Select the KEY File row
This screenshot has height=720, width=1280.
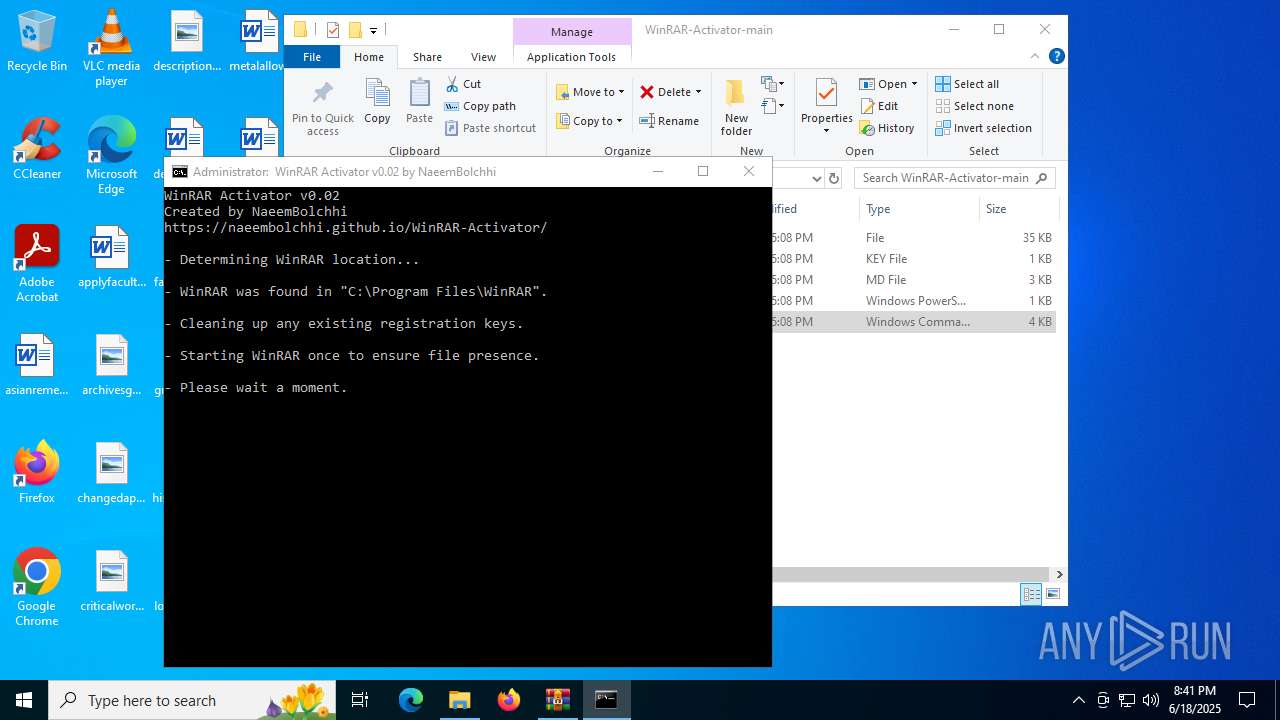click(914, 259)
